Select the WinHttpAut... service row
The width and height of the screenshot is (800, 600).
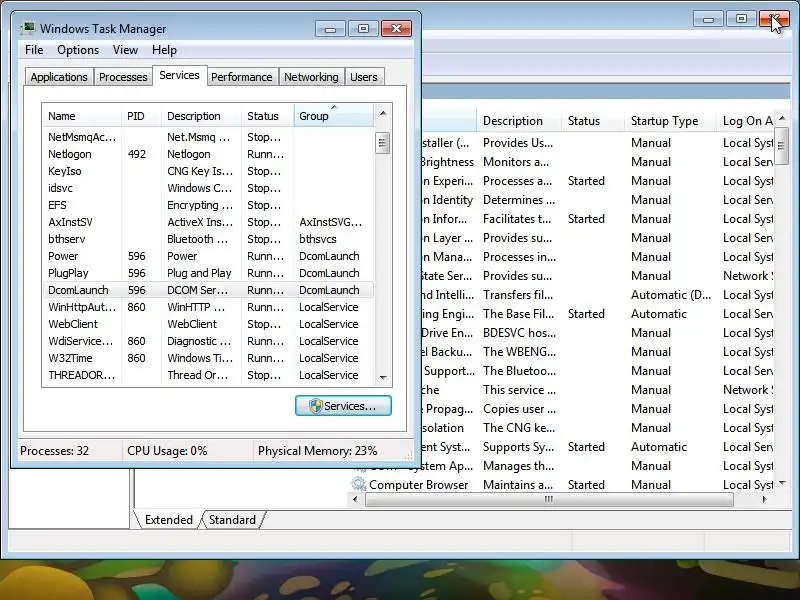coord(208,307)
